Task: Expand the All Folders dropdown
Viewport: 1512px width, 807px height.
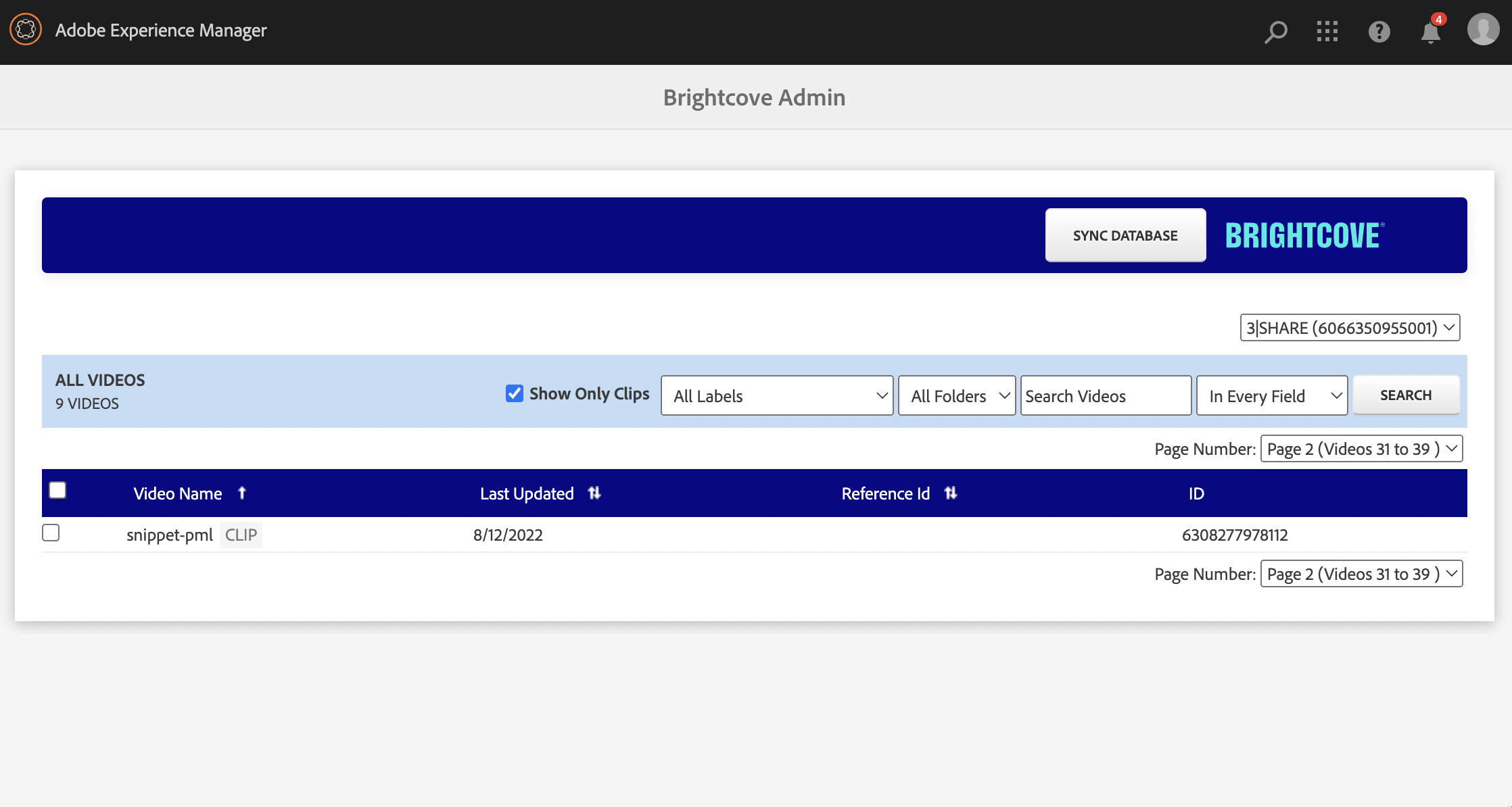Action: pos(956,395)
